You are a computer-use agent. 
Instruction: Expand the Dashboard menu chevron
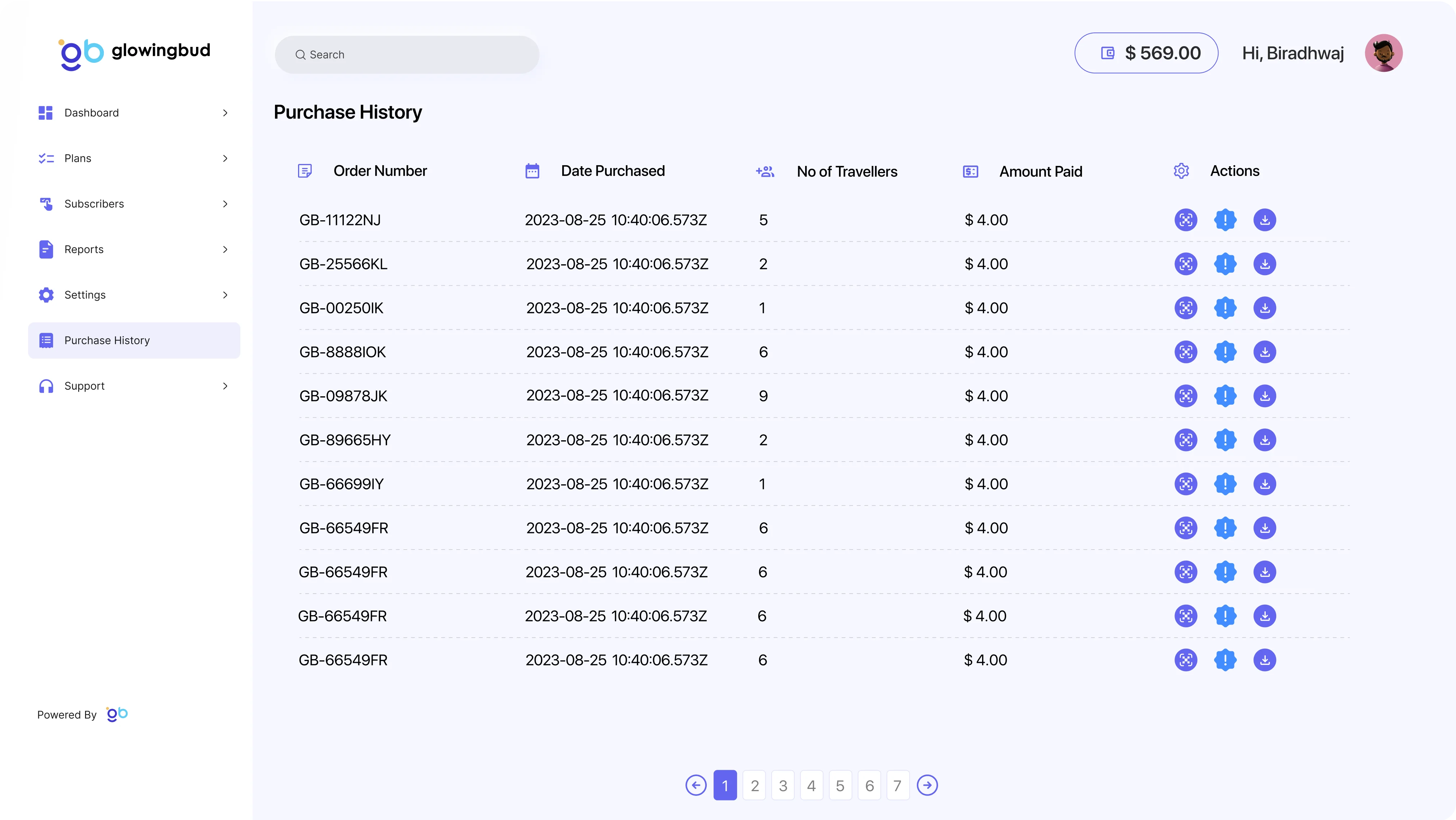coord(225,113)
